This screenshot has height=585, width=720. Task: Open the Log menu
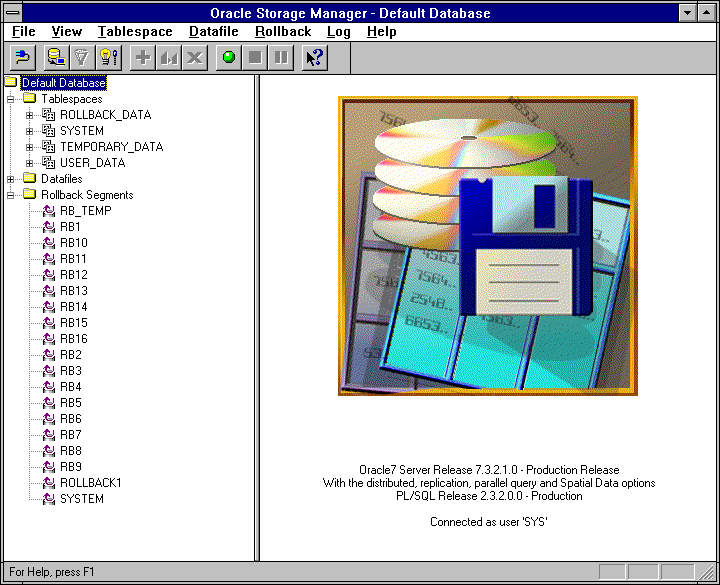(x=339, y=32)
